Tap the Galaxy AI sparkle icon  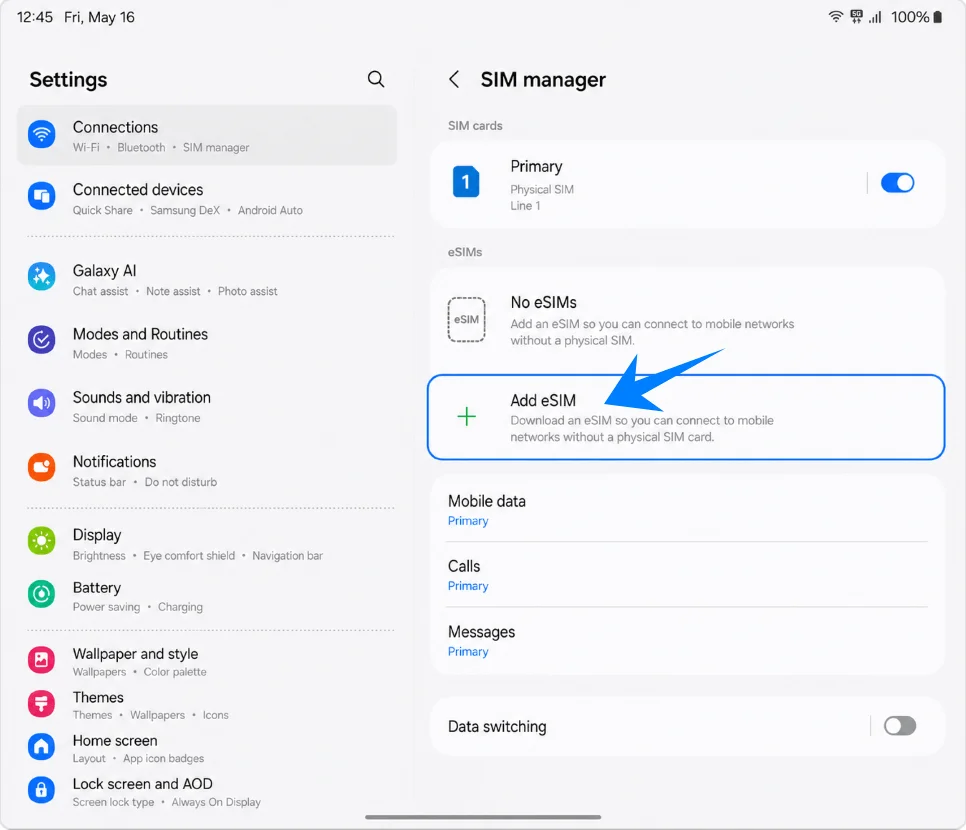point(41,277)
